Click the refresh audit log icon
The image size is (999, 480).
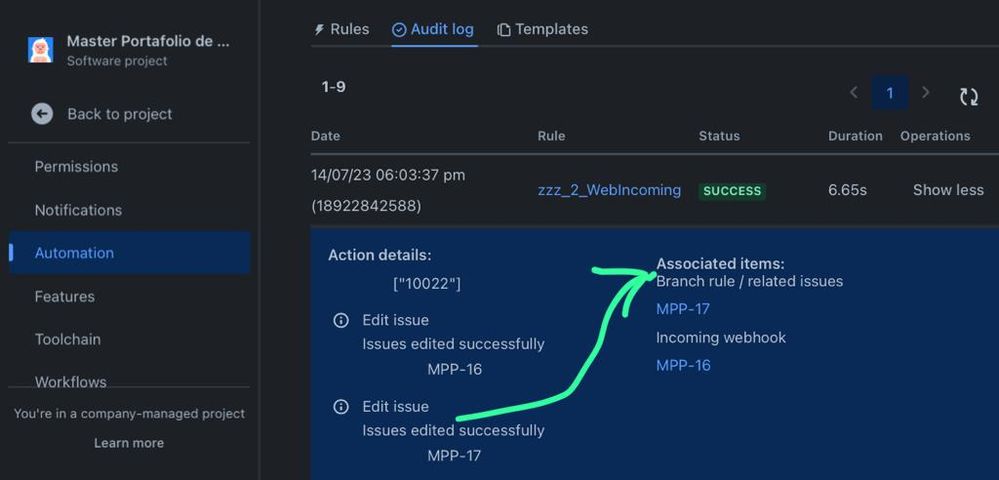(x=969, y=96)
